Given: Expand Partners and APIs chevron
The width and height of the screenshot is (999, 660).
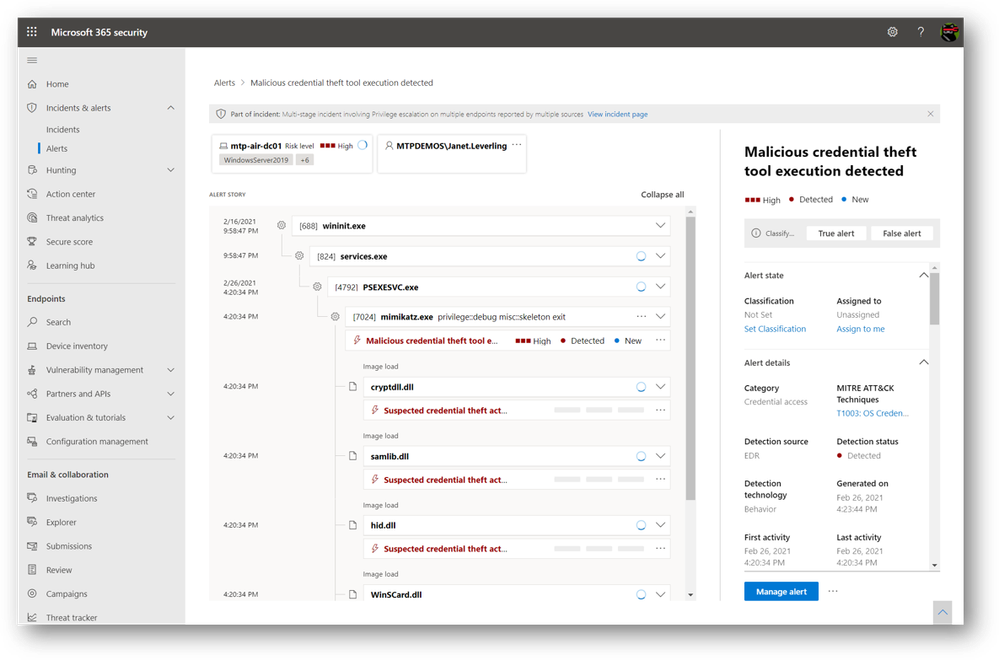Looking at the screenshot, I should coord(171,394).
